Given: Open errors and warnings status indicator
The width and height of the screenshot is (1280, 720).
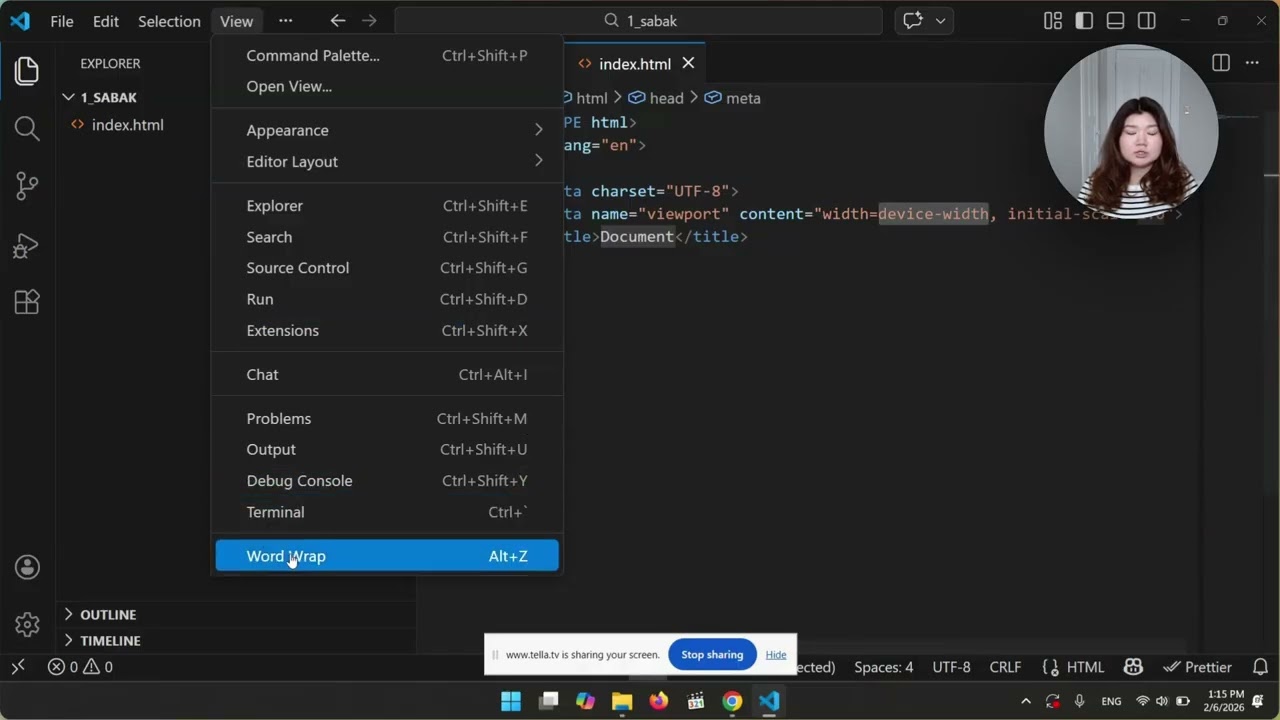Looking at the screenshot, I should [x=80, y=667].
